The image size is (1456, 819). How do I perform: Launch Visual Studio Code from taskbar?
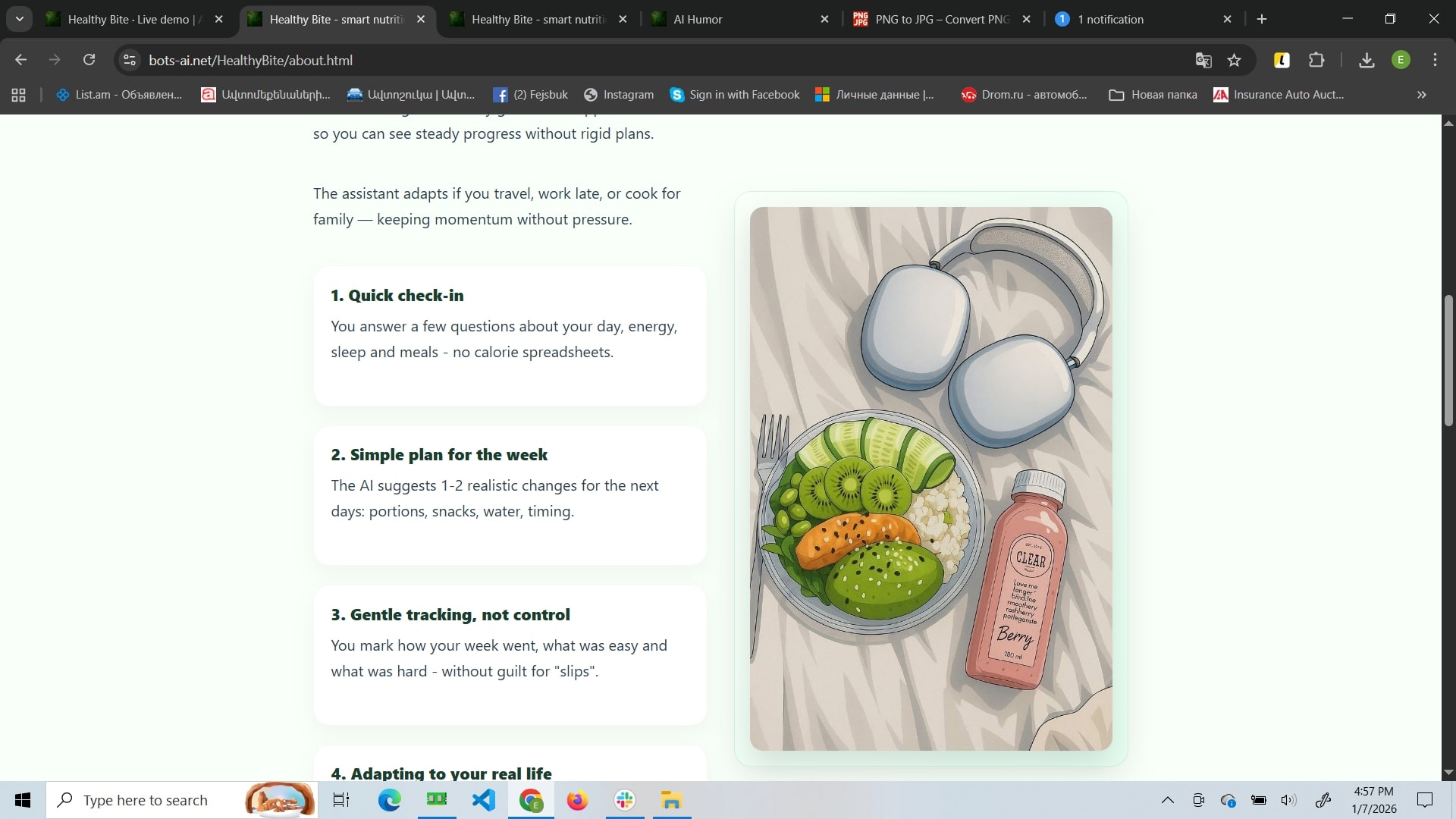click(484, 800)
